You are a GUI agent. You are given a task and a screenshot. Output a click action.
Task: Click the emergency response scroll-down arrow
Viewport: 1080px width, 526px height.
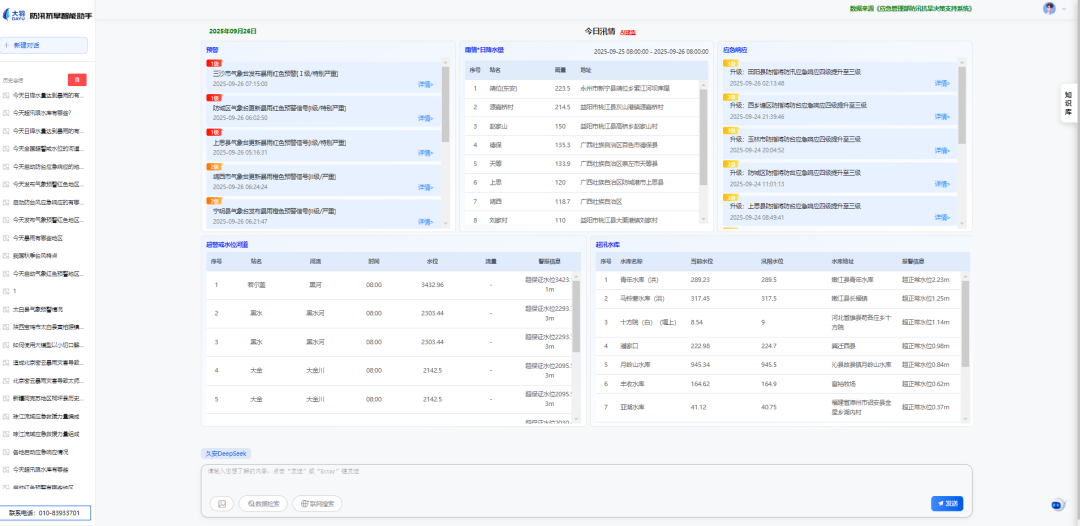coord(962,224)
